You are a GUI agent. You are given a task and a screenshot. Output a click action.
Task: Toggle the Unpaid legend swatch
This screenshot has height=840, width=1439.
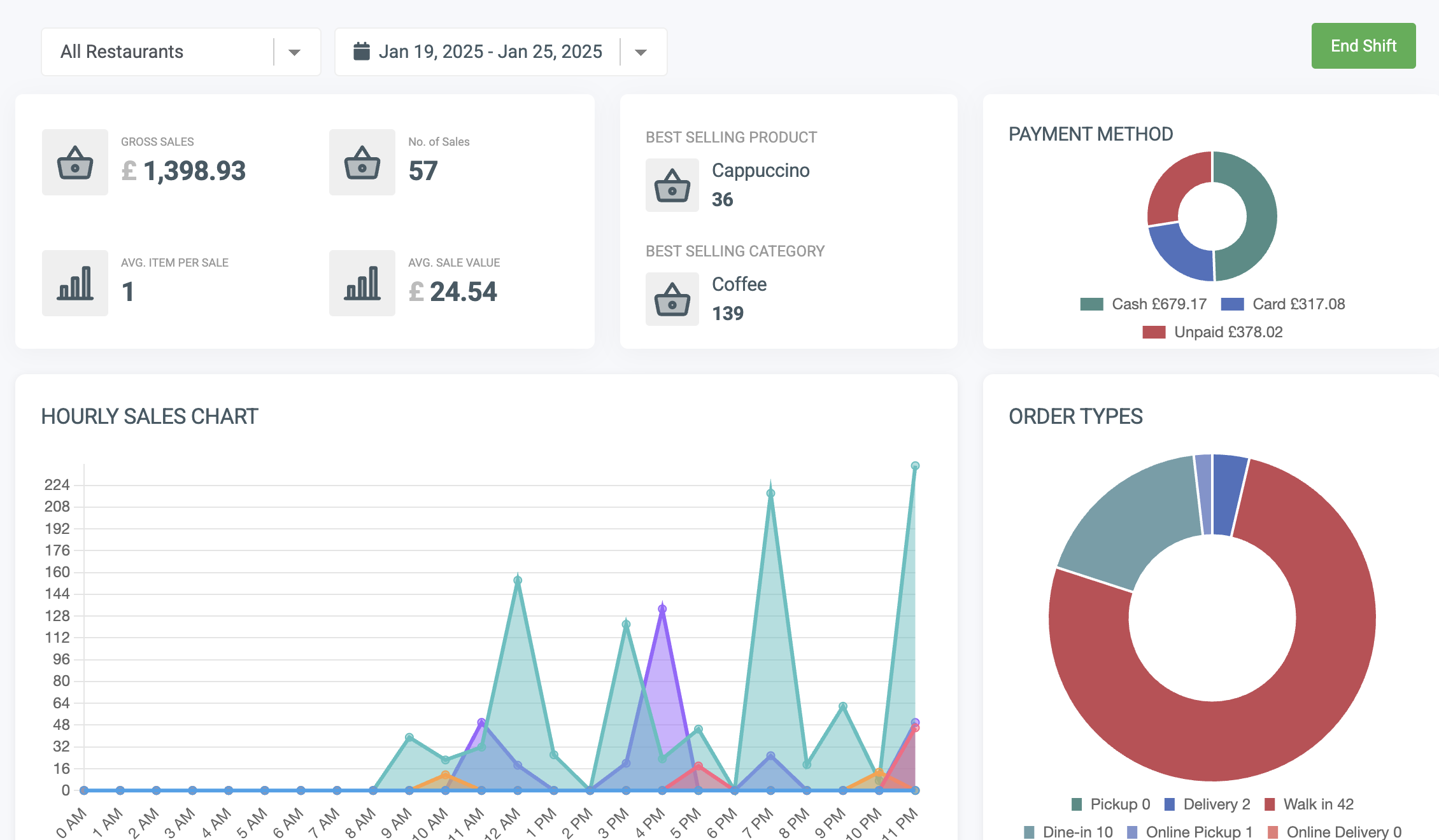(1154, 332)
